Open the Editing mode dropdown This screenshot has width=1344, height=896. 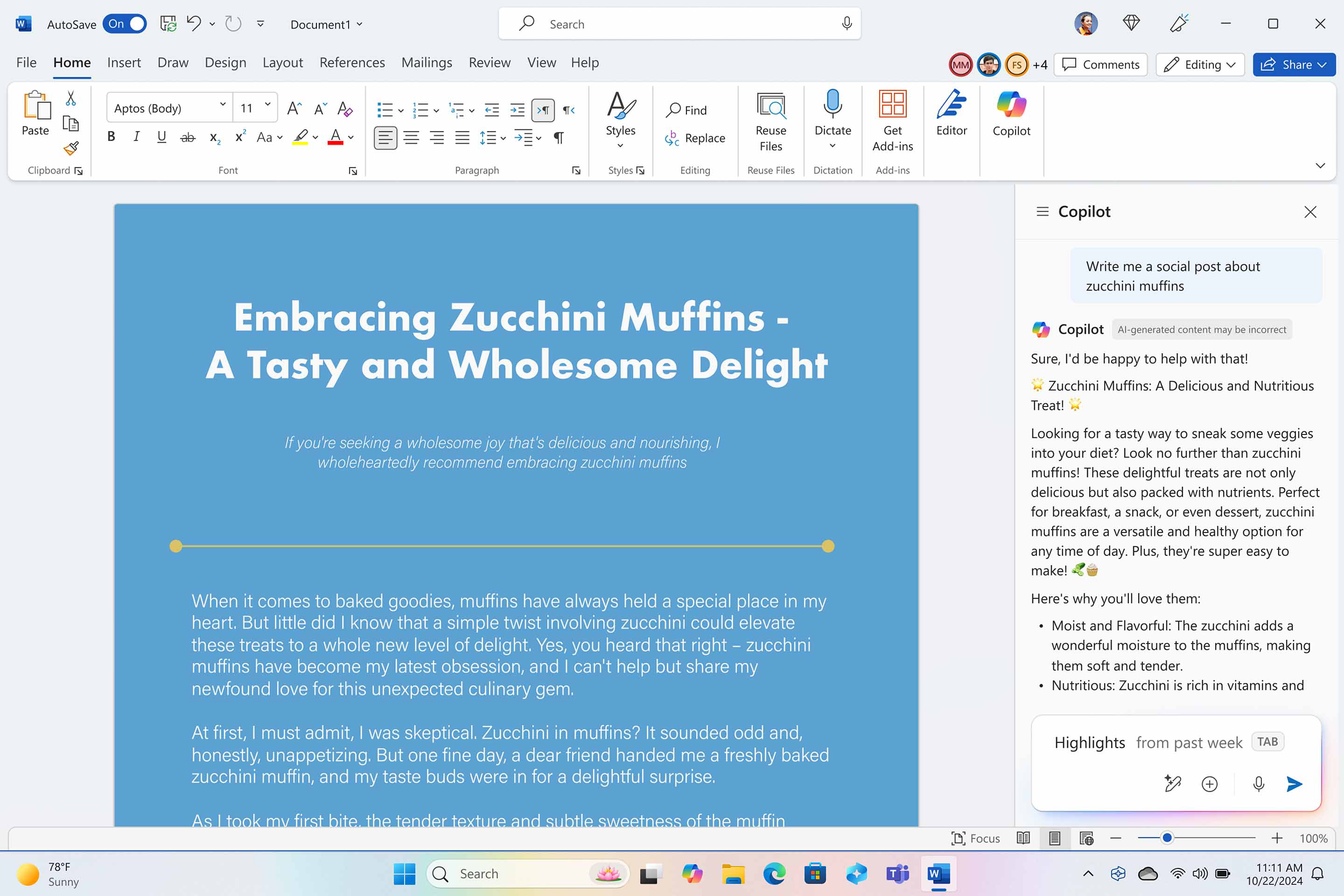1200,64
